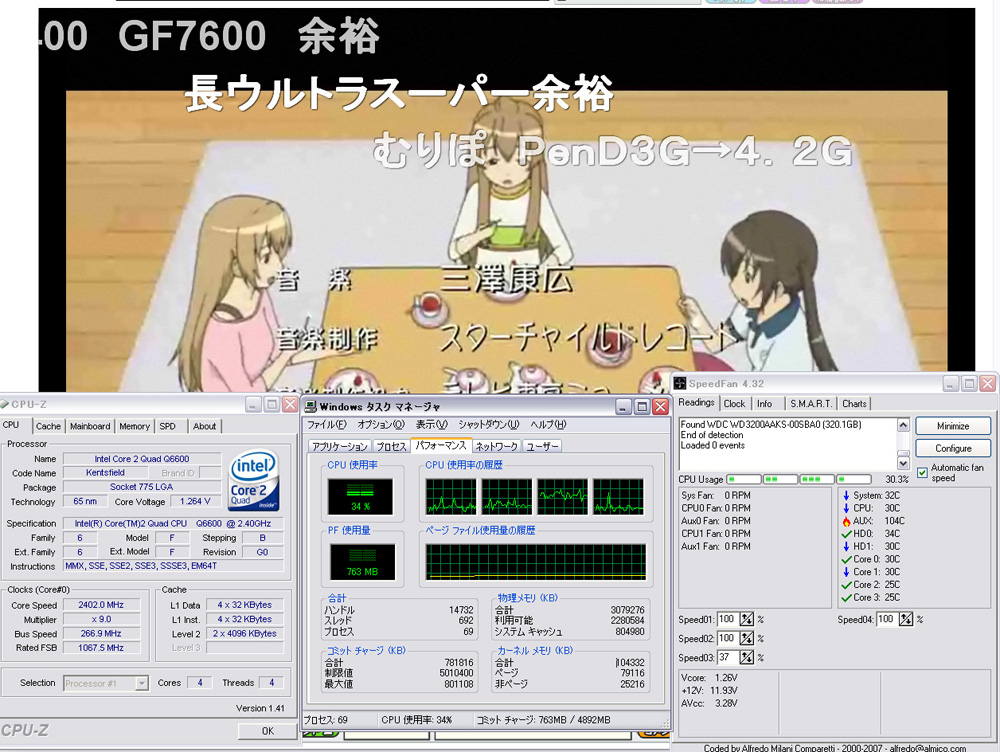Click the page file usage history graph
The image size is (1000, 752).
click(x=536, y=562)
